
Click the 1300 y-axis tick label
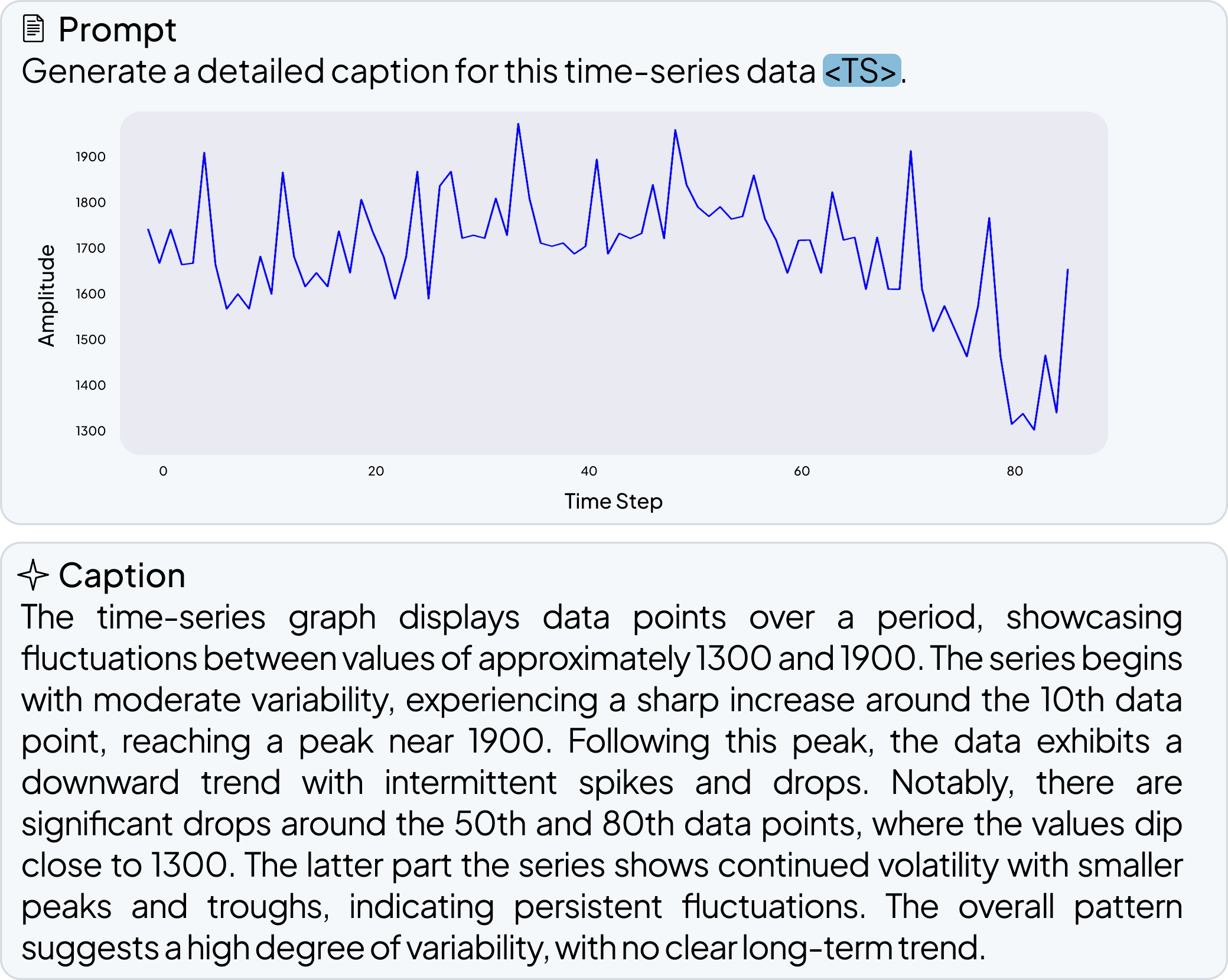[90, 431]
